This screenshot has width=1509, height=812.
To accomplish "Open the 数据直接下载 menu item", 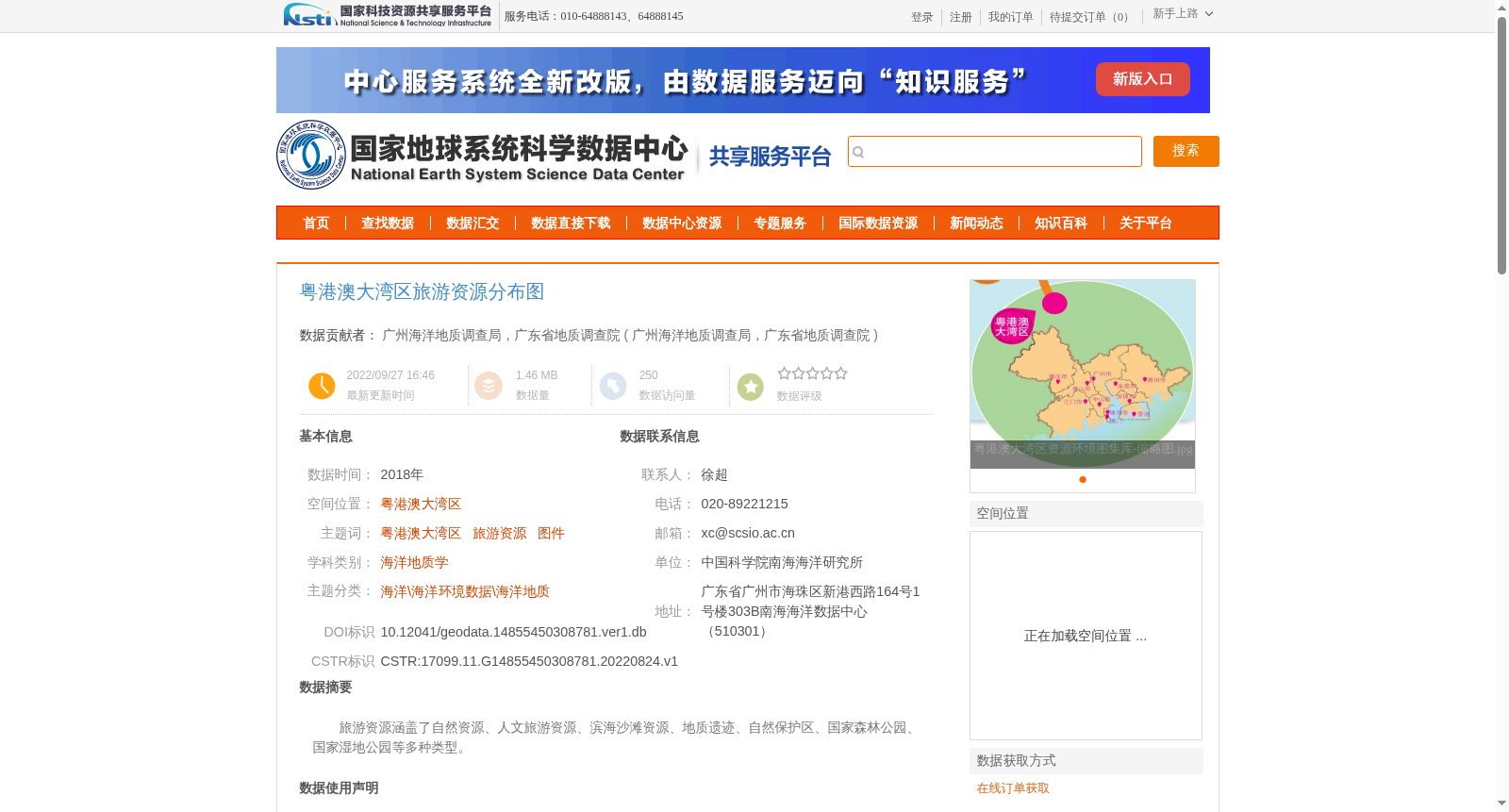I will 571,224.
